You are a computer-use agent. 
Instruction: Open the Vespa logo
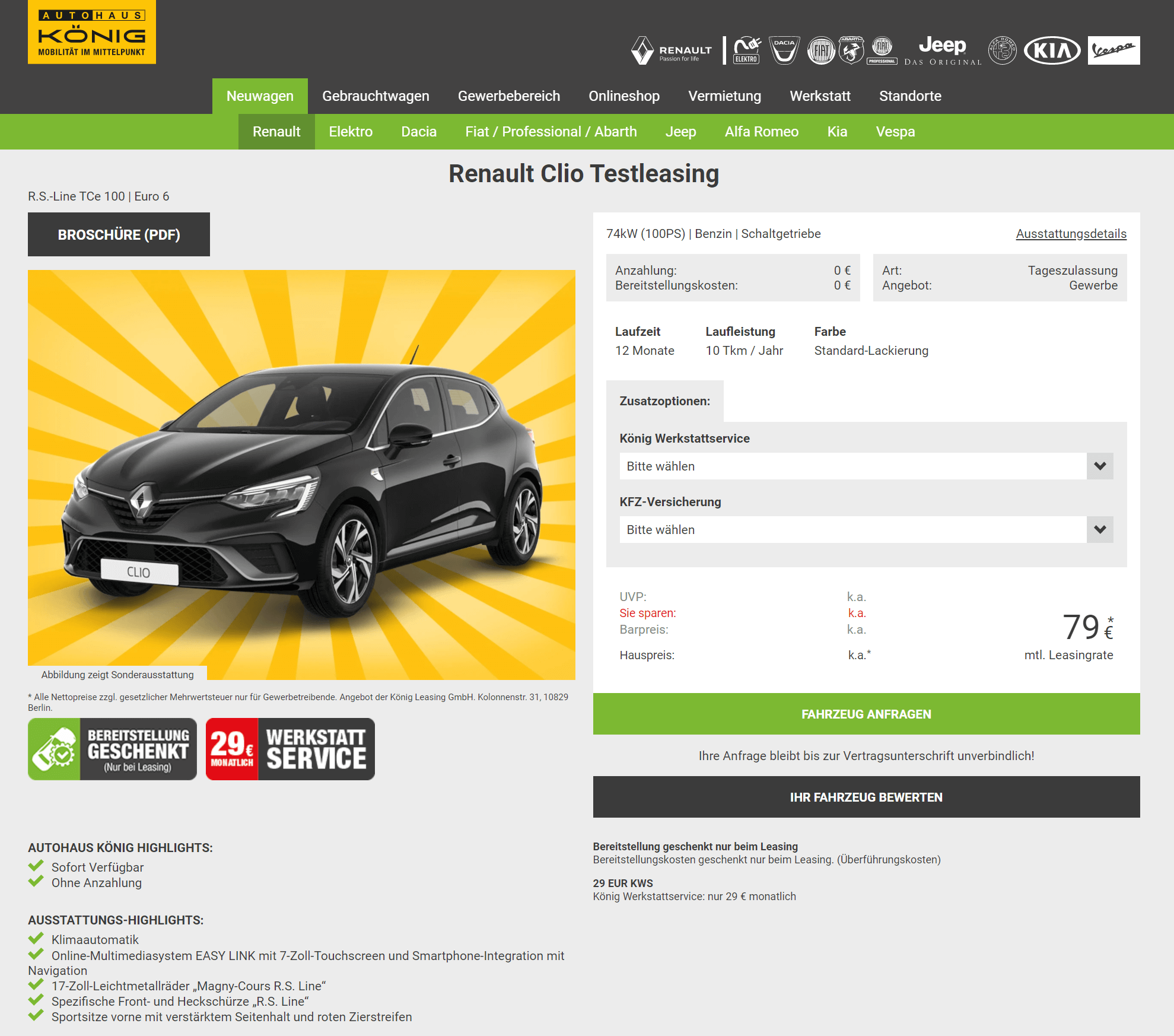coord(1113,50)
